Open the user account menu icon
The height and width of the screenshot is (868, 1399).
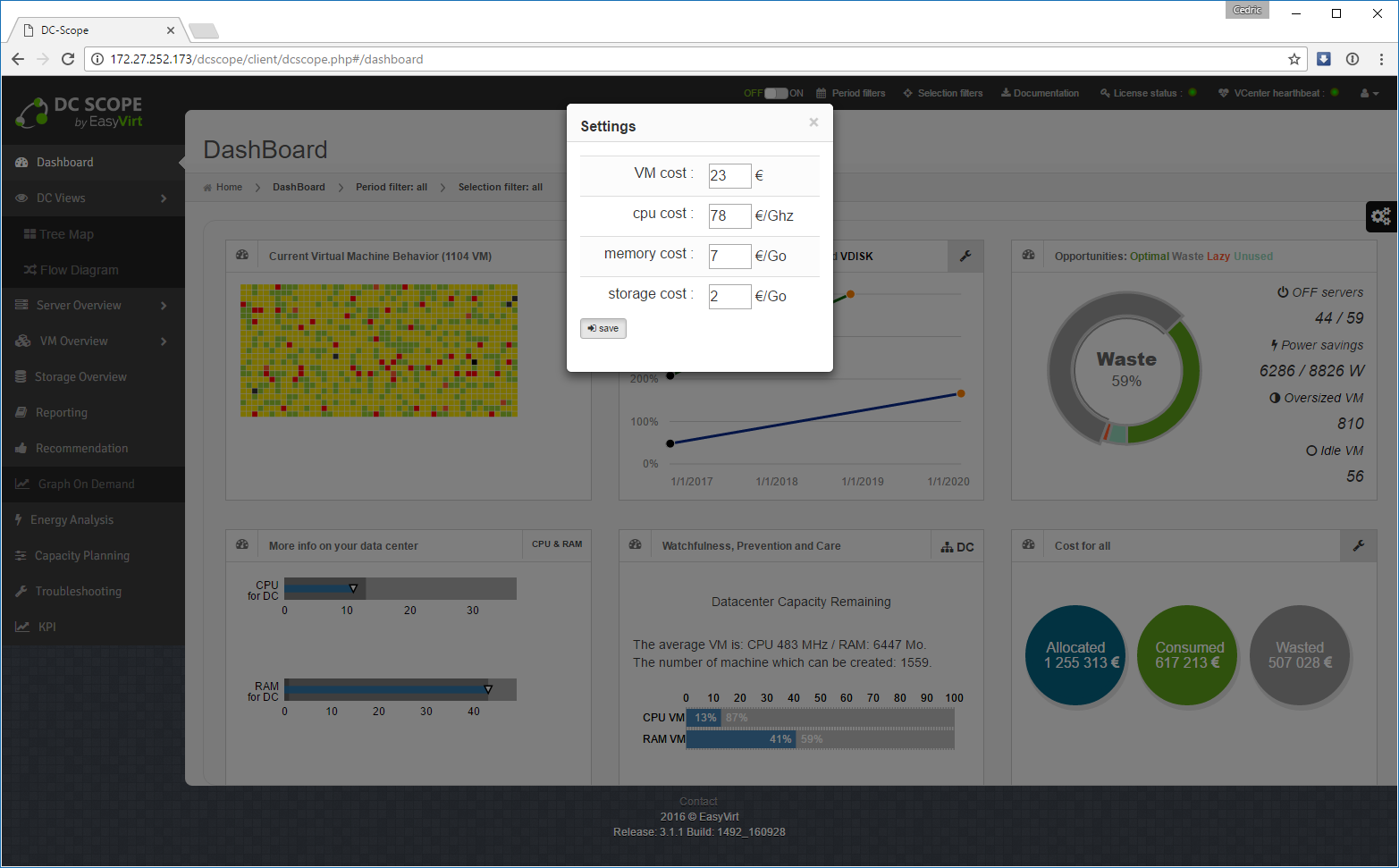click(x=1369, y=93)
